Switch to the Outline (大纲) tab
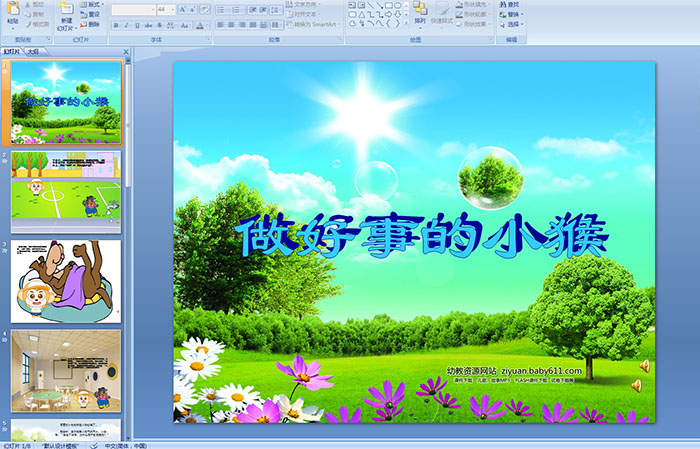The width and height of the screenshot is (700, 449). coord(33,51)
